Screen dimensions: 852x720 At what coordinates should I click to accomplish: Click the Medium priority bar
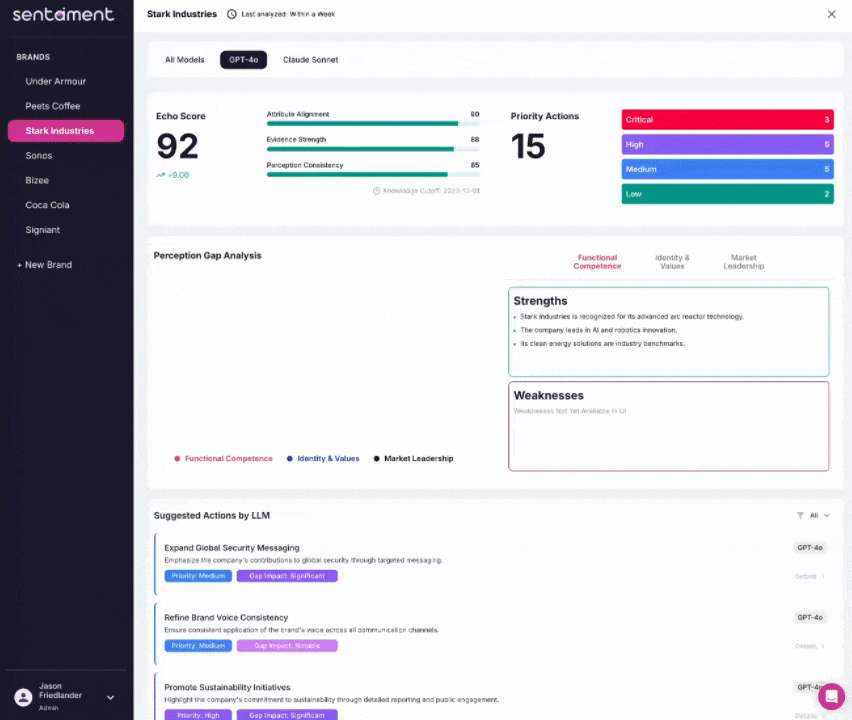tap(728, 169)
